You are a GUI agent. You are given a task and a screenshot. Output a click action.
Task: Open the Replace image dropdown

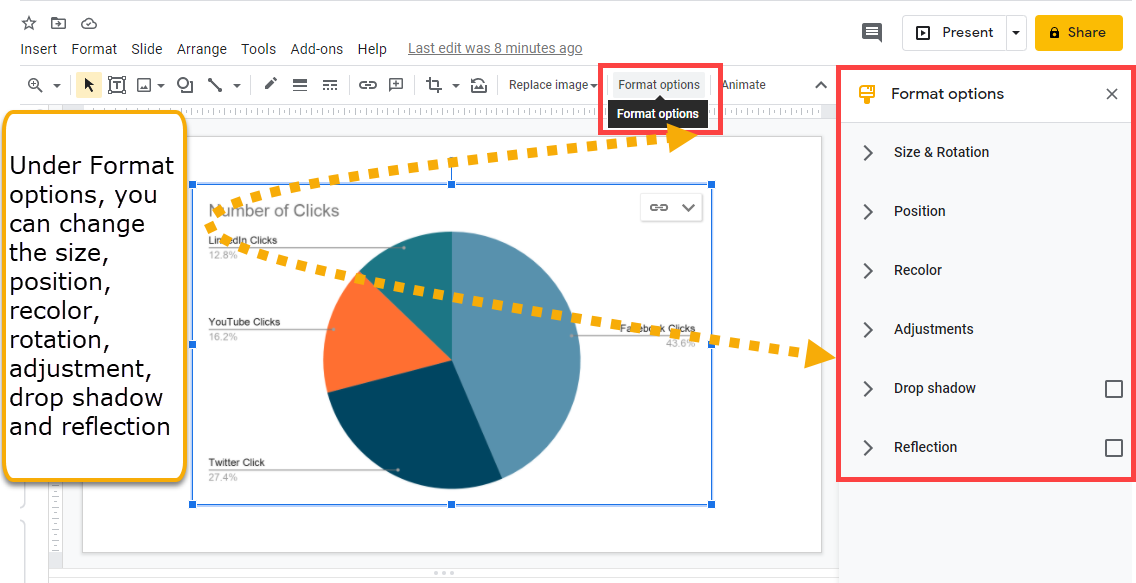click(x=553, y=85)
